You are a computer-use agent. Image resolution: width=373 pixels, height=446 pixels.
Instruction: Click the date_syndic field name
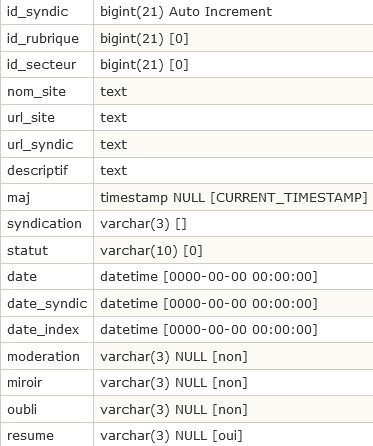click(x=47, y=304)
